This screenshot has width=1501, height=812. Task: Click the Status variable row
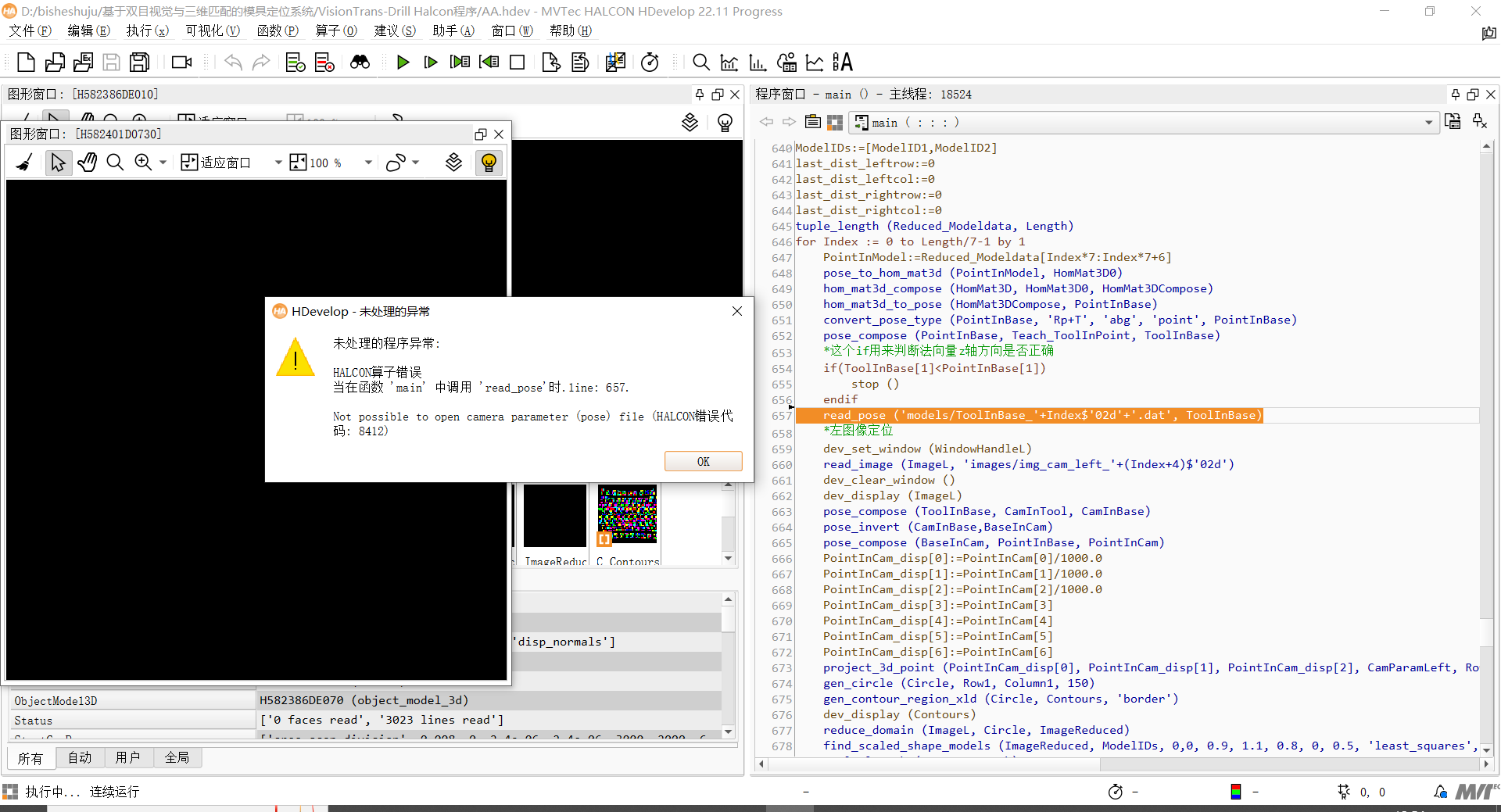365,720
